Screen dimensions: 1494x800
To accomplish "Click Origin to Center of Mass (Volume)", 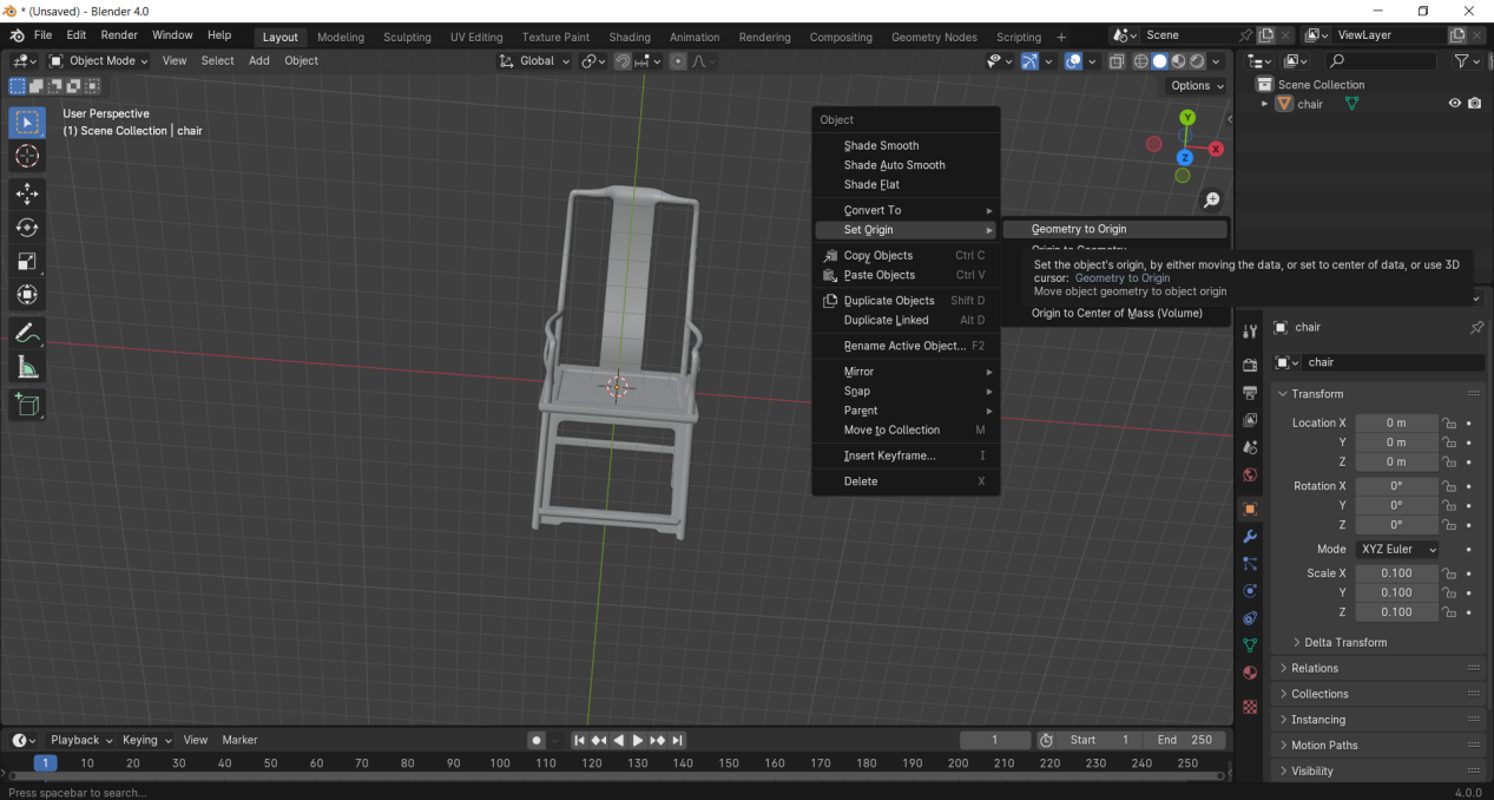I will point(1115,314).
